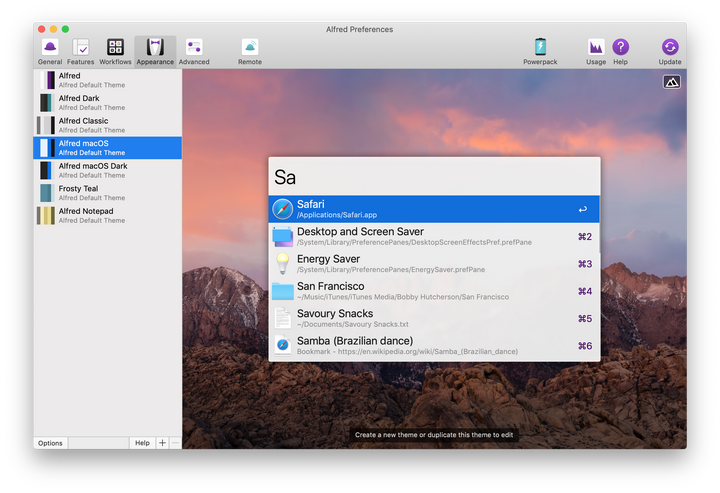Open the Usage statistics icon

coord(596,50)
